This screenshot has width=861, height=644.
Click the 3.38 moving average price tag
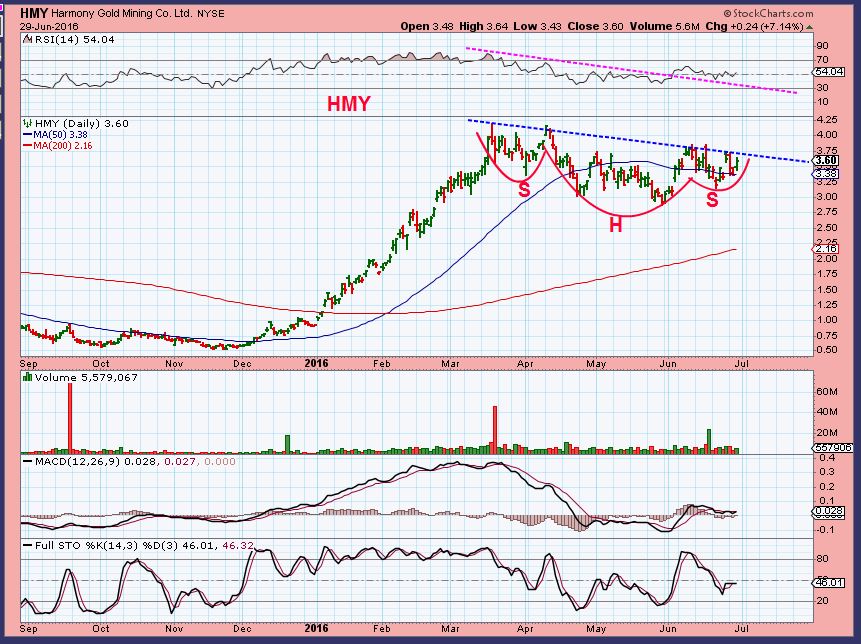click(x=826, y=174)
